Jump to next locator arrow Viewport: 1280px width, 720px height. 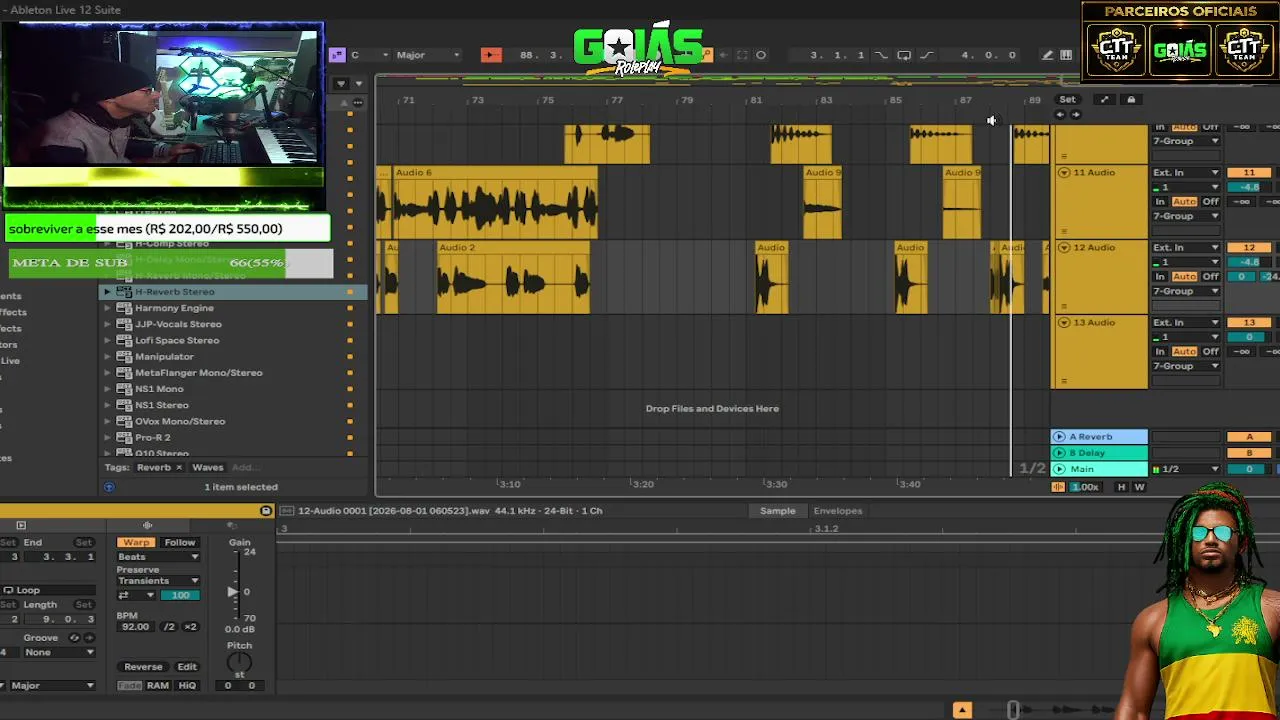click(x=1076, y=114)
